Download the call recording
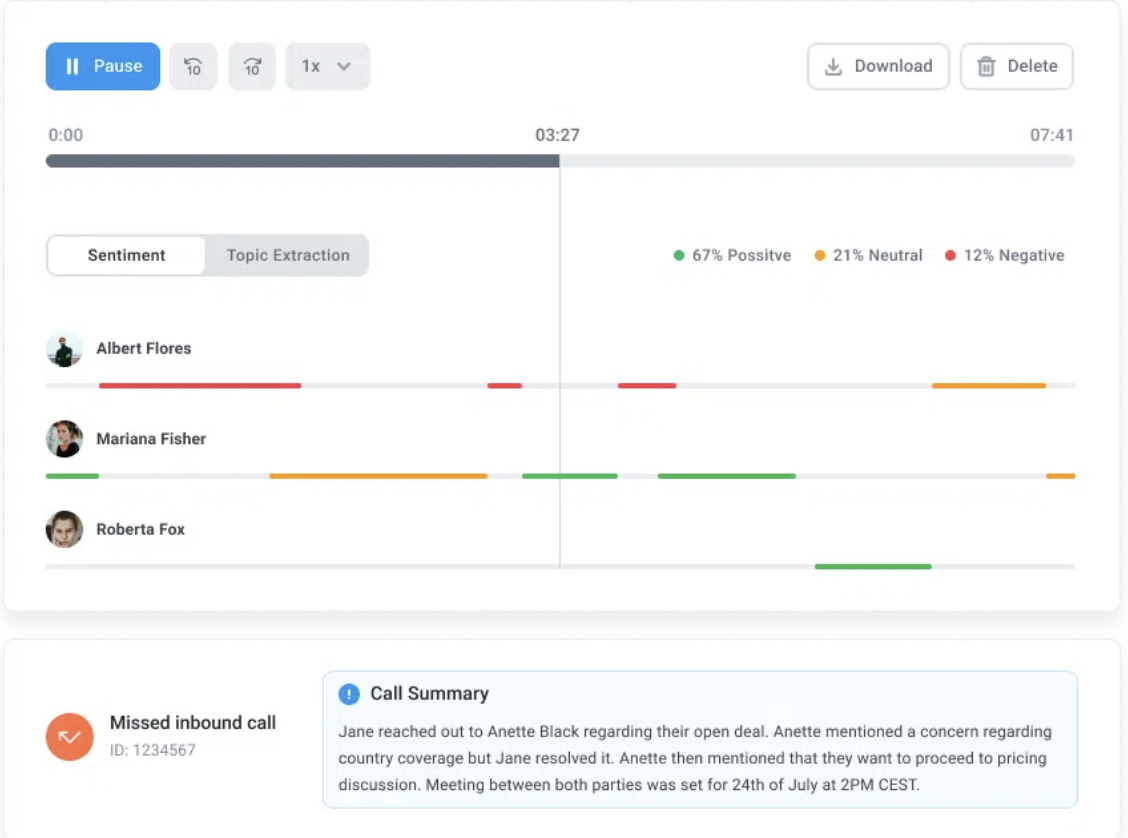This screenshot has width=1128, height=838. click(x=878, y=66)
